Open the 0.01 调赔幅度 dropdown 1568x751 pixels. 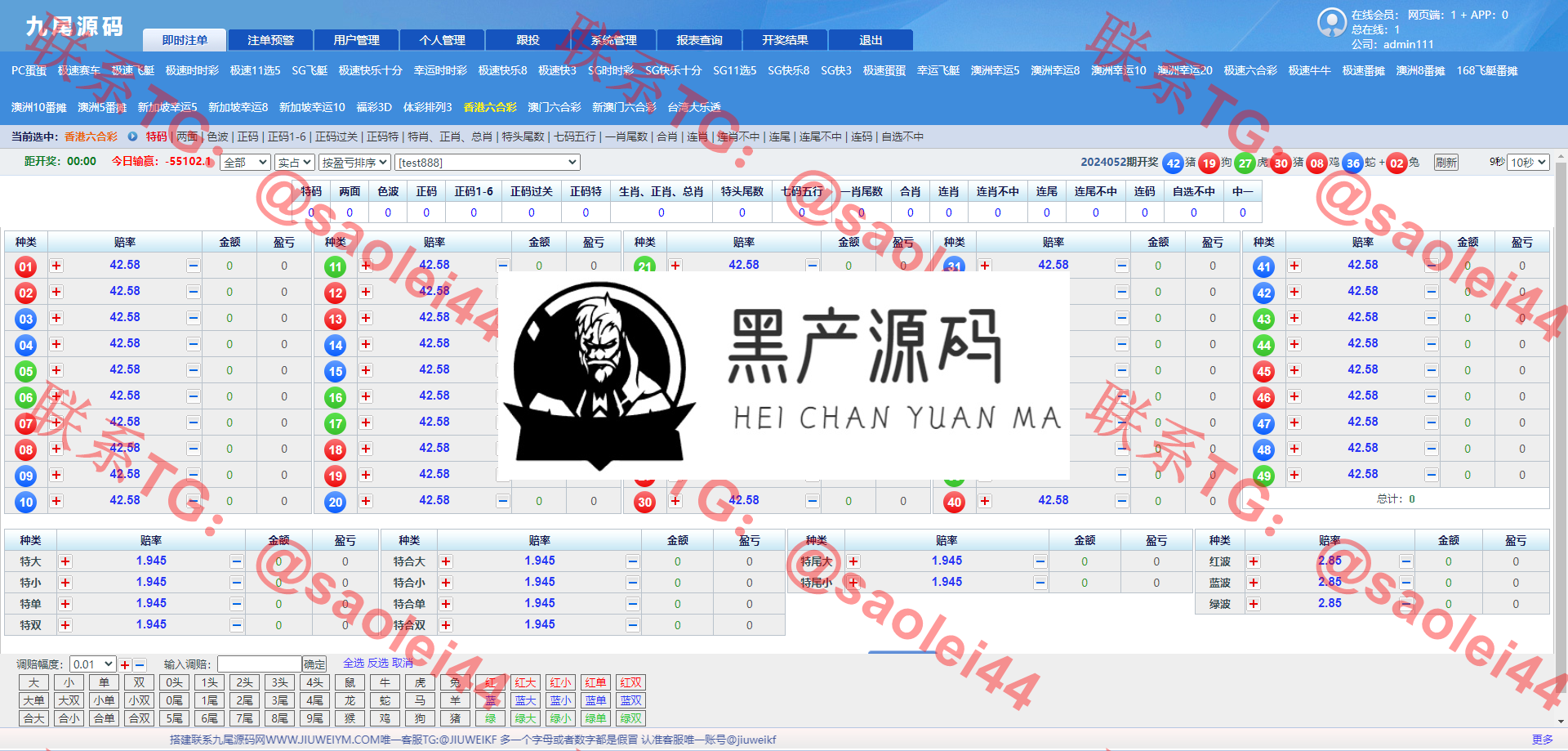tap(92, 664)
